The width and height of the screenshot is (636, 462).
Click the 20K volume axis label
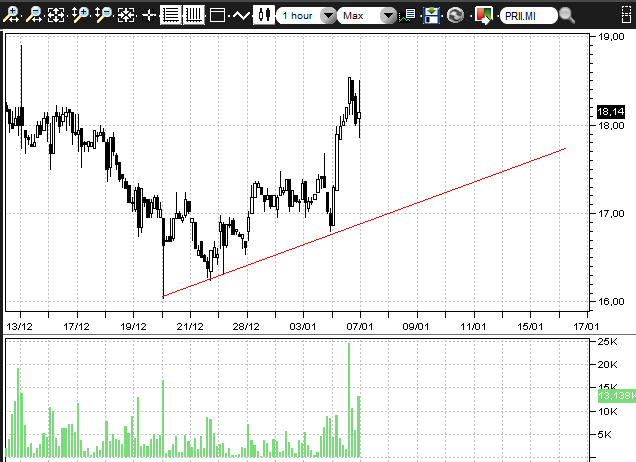(x=608, y=364)
